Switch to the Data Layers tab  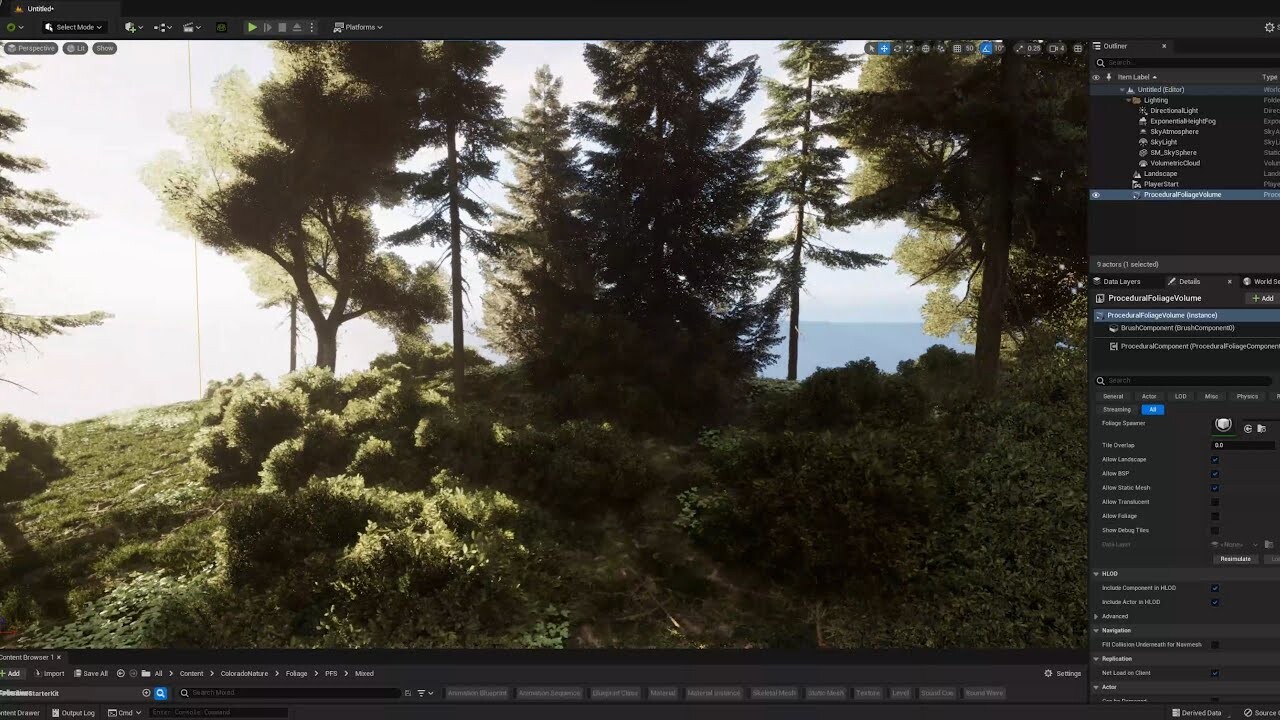click(1121, 282)
